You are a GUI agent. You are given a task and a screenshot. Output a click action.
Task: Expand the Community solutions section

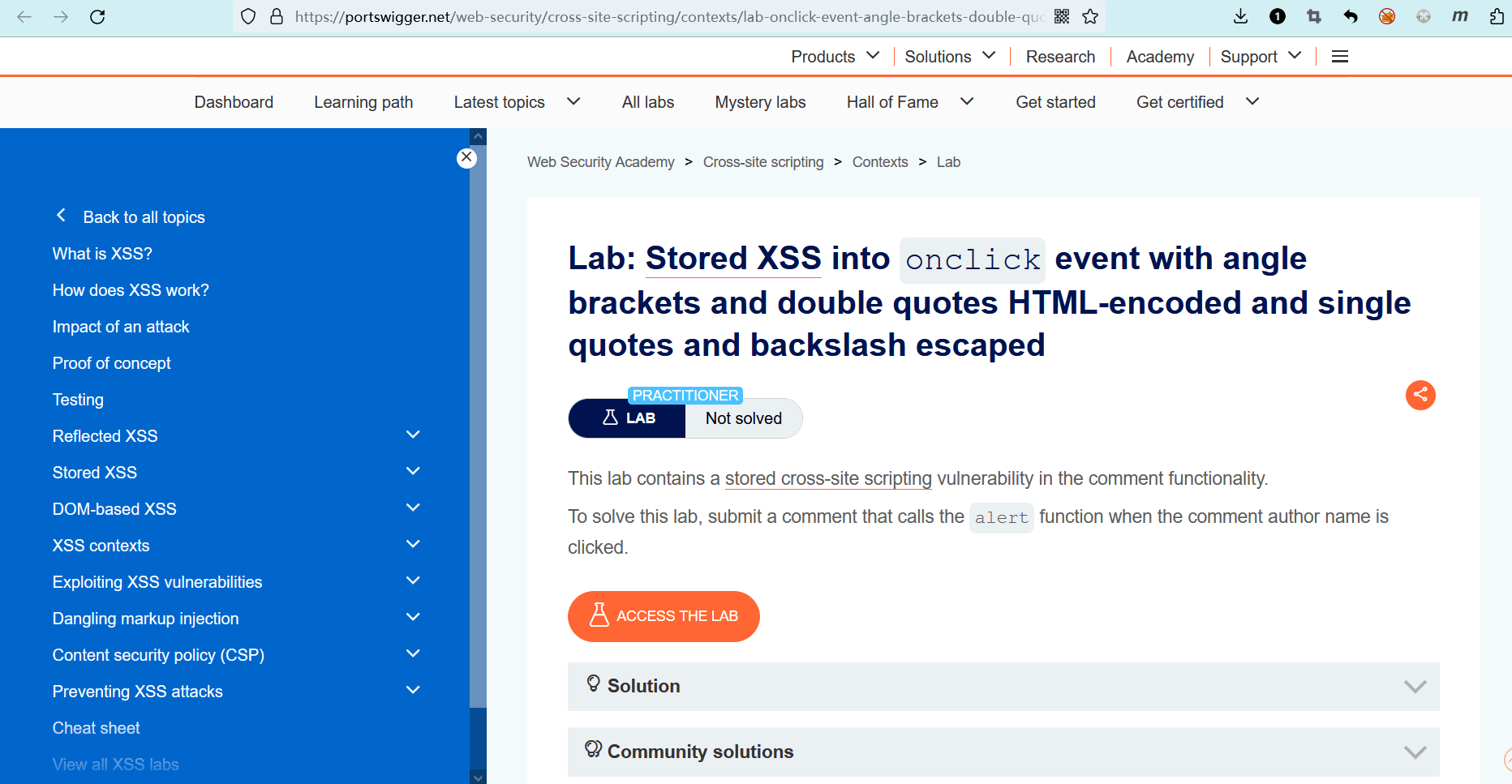click(1003, 752)
